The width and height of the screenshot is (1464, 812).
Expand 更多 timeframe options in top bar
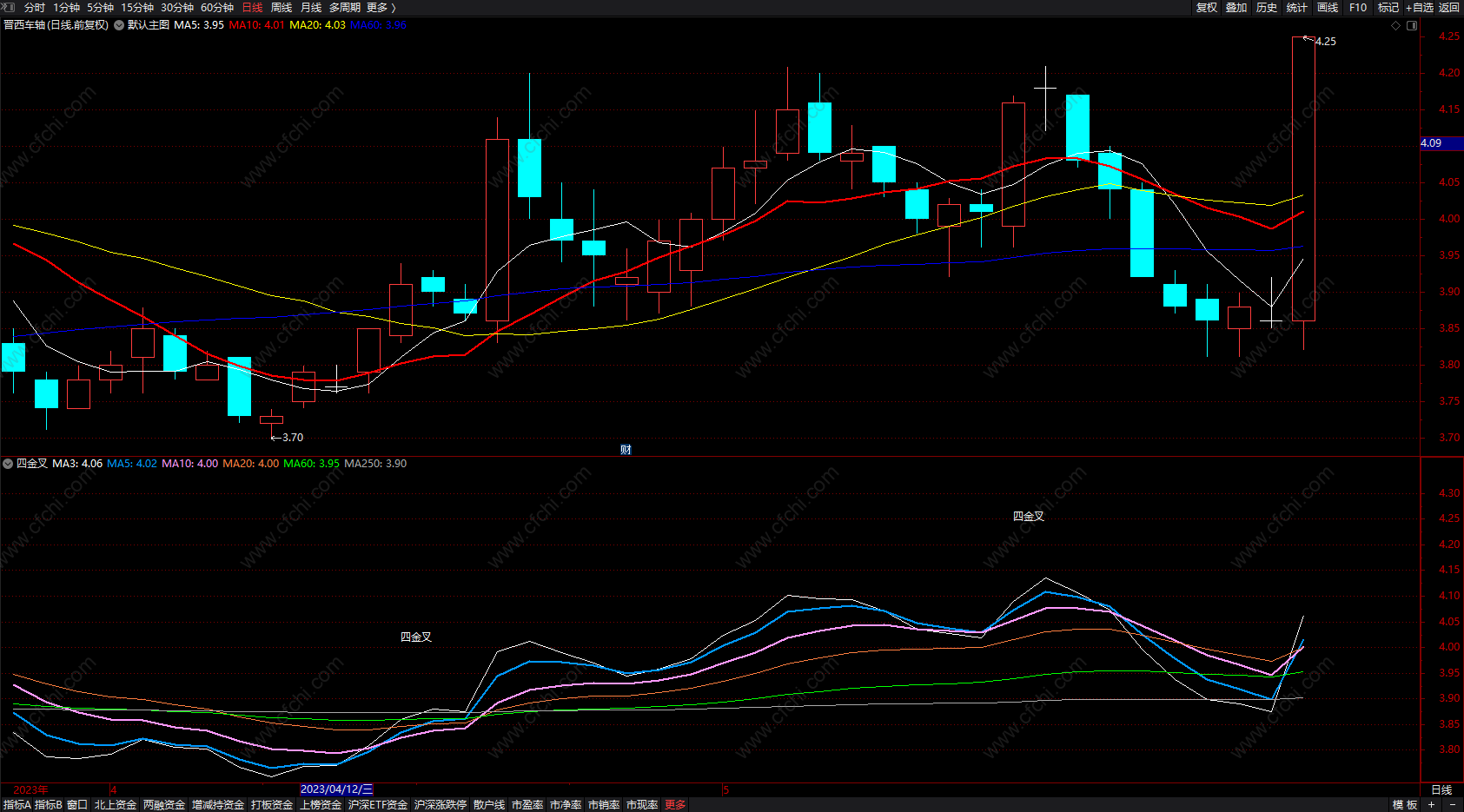[381, 7]
